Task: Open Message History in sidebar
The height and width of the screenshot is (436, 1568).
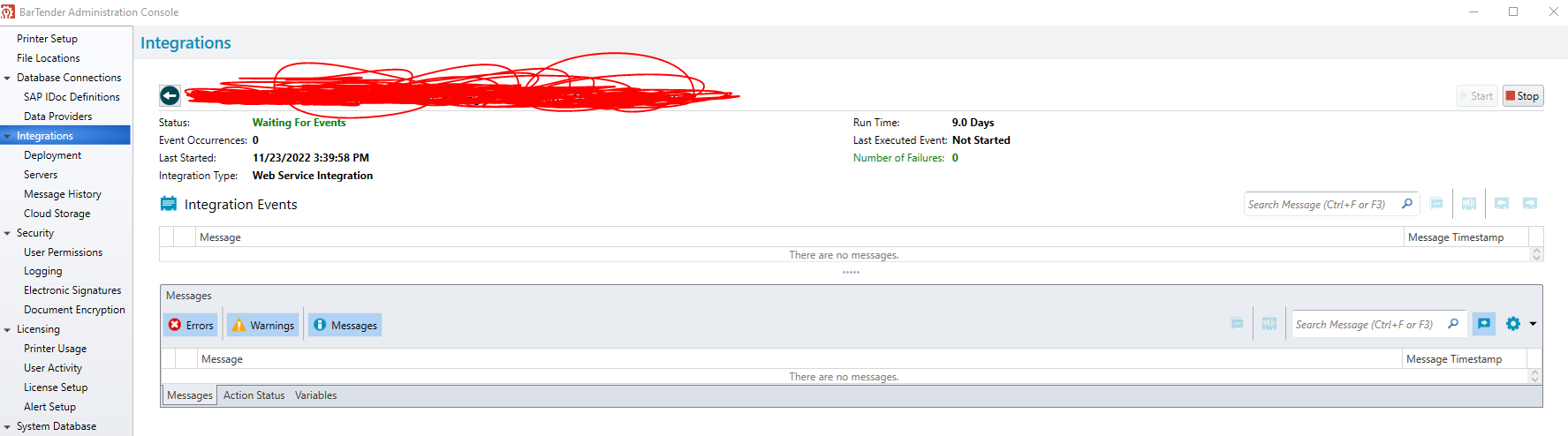Action: (62, 194)
